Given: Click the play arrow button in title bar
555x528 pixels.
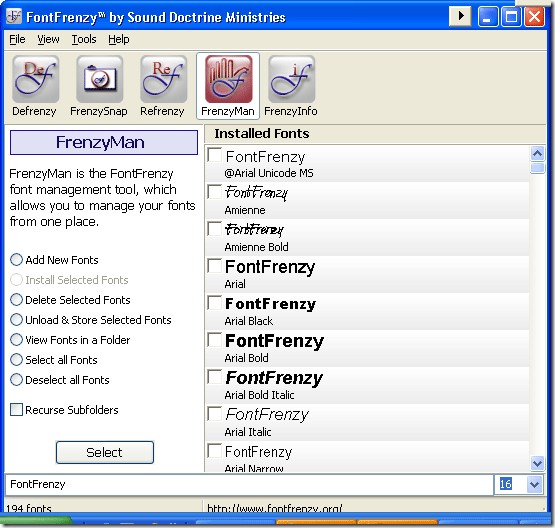Looking at the screenshot, I should [460, 16].
